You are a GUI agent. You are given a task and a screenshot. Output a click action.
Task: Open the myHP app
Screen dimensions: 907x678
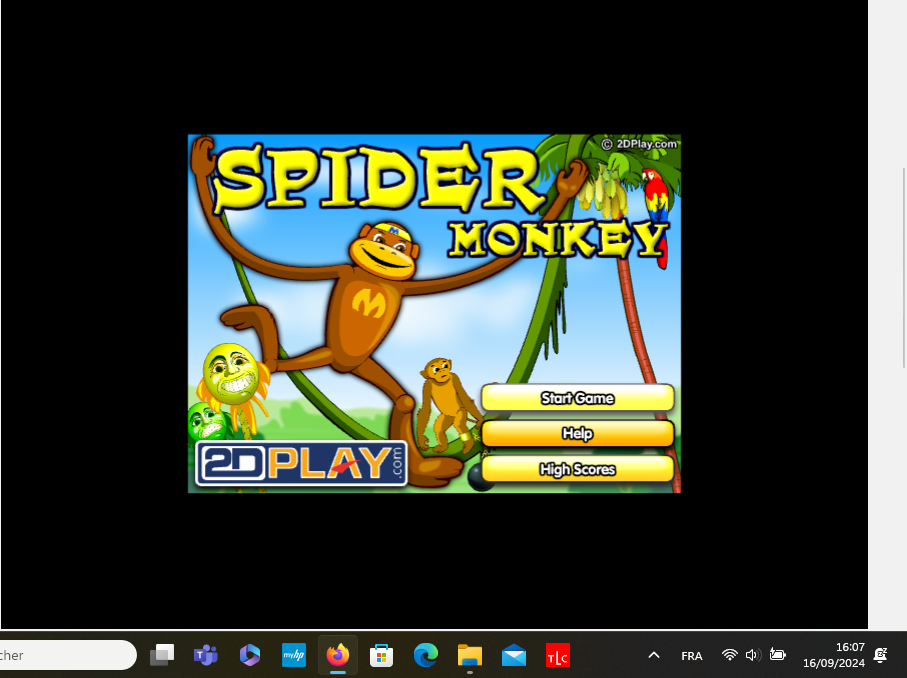pos(294,655)
